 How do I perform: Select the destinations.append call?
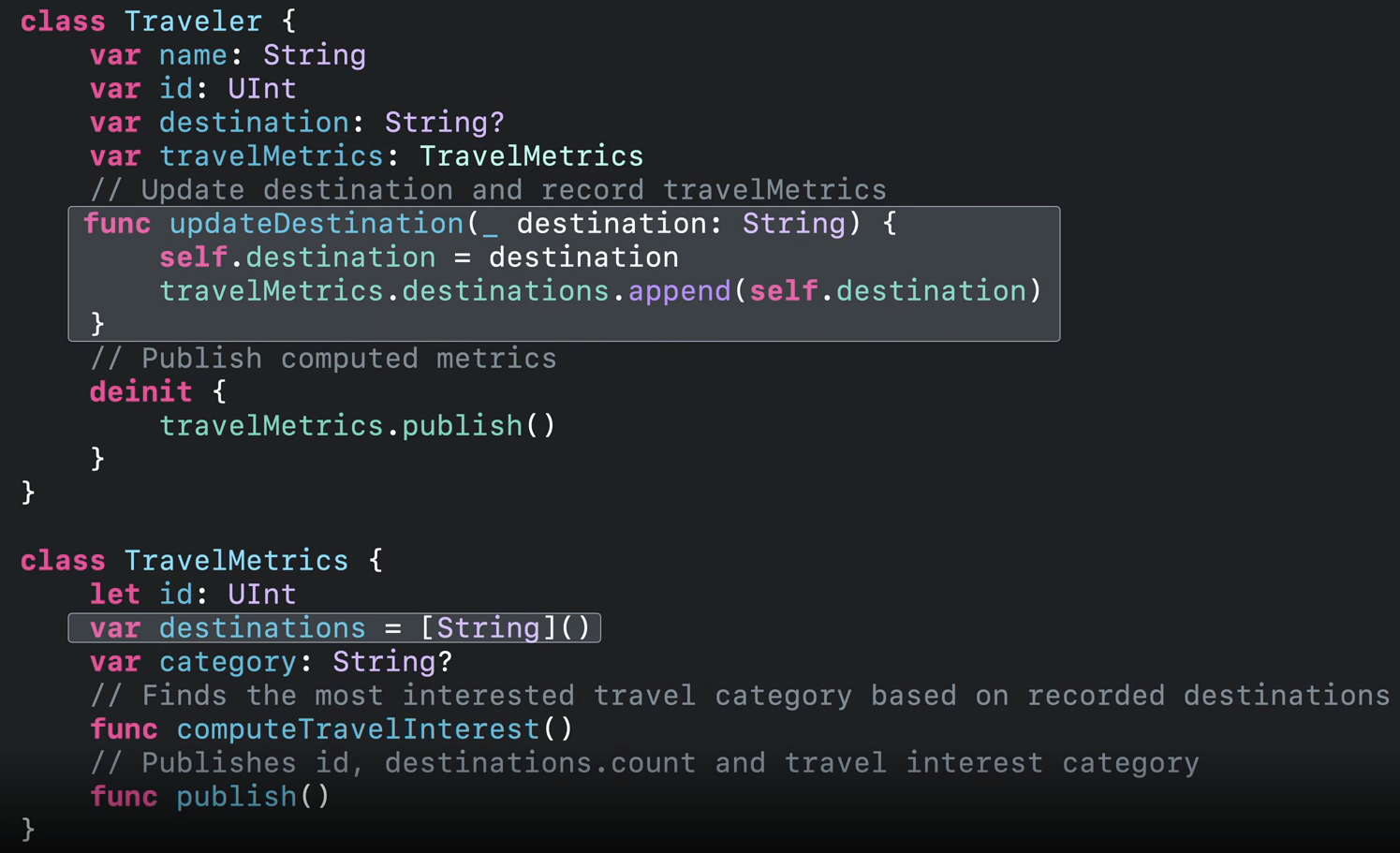[599, 290]
